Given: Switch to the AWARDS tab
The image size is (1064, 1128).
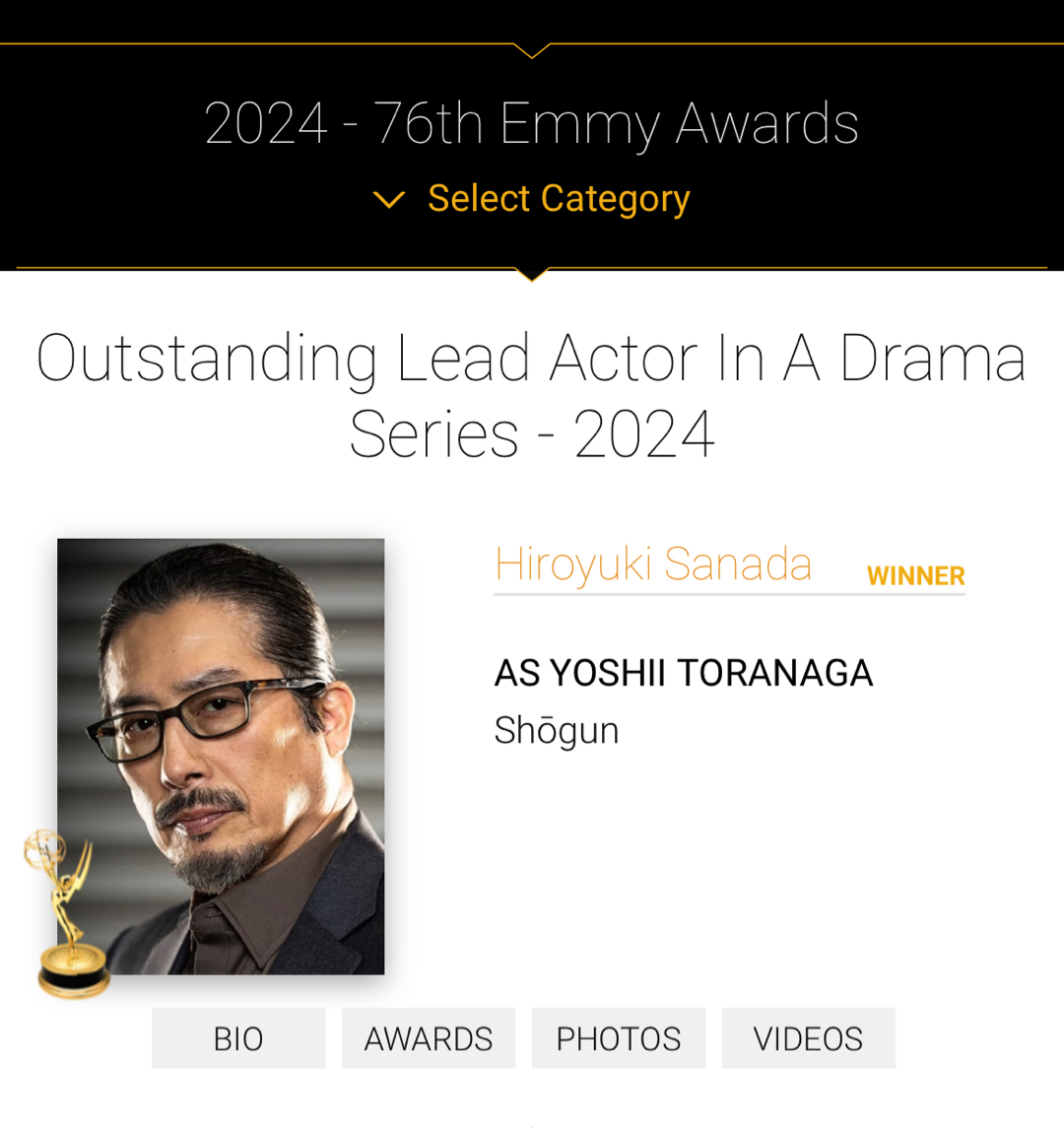Looking at the screenshot, I should (x=429, y=1038).
